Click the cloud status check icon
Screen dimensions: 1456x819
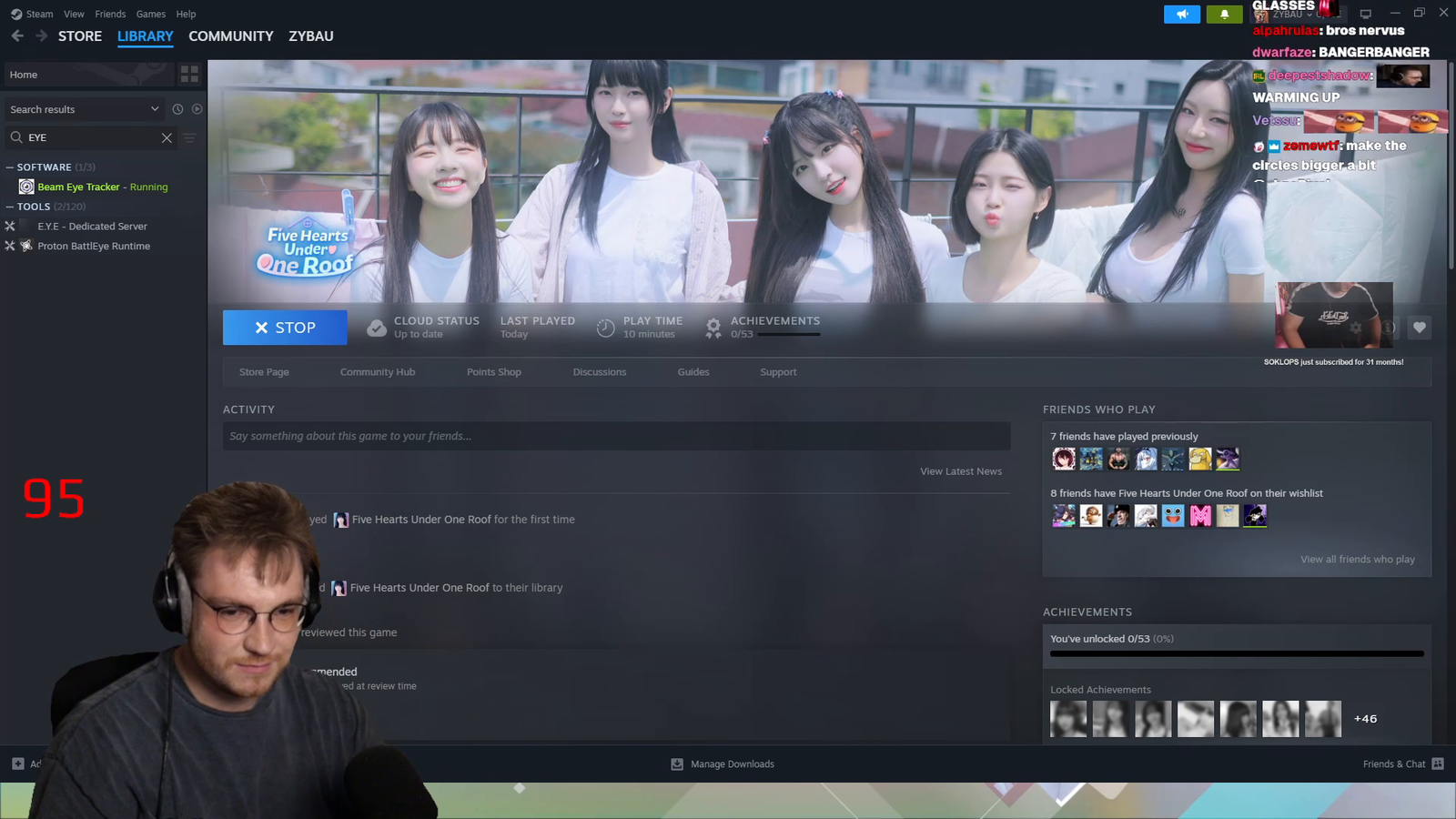pos(376,328)
